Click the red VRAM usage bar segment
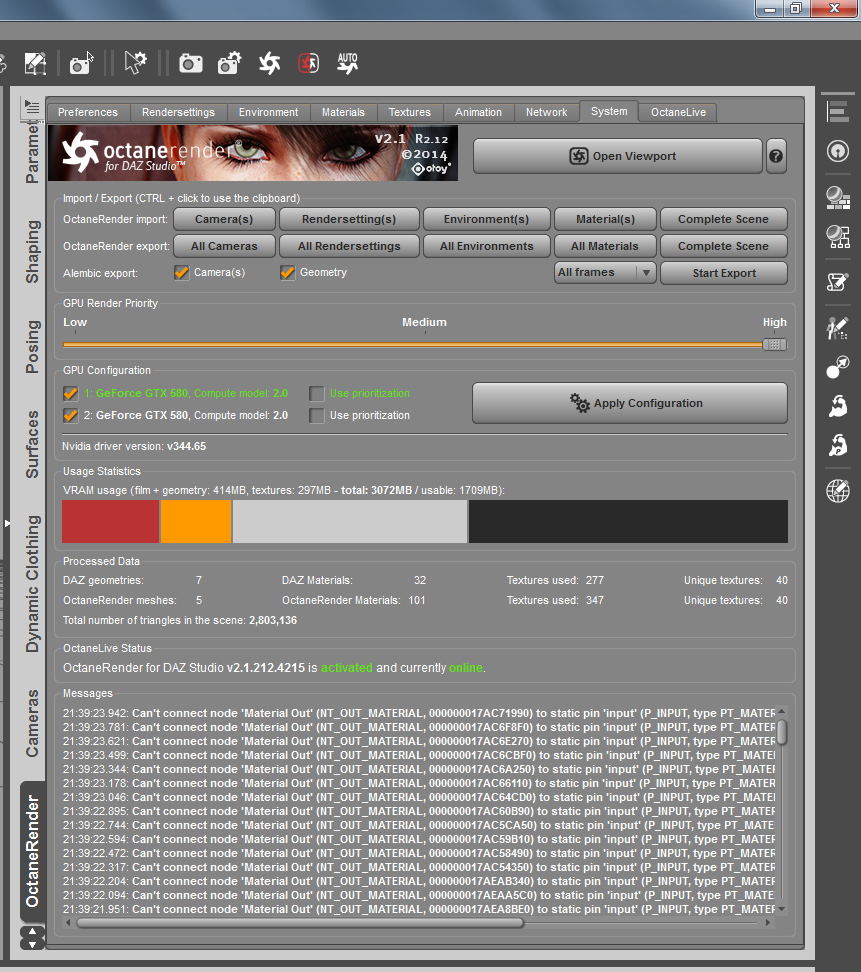Screen dimensions: 861x972 click(110, 521)
